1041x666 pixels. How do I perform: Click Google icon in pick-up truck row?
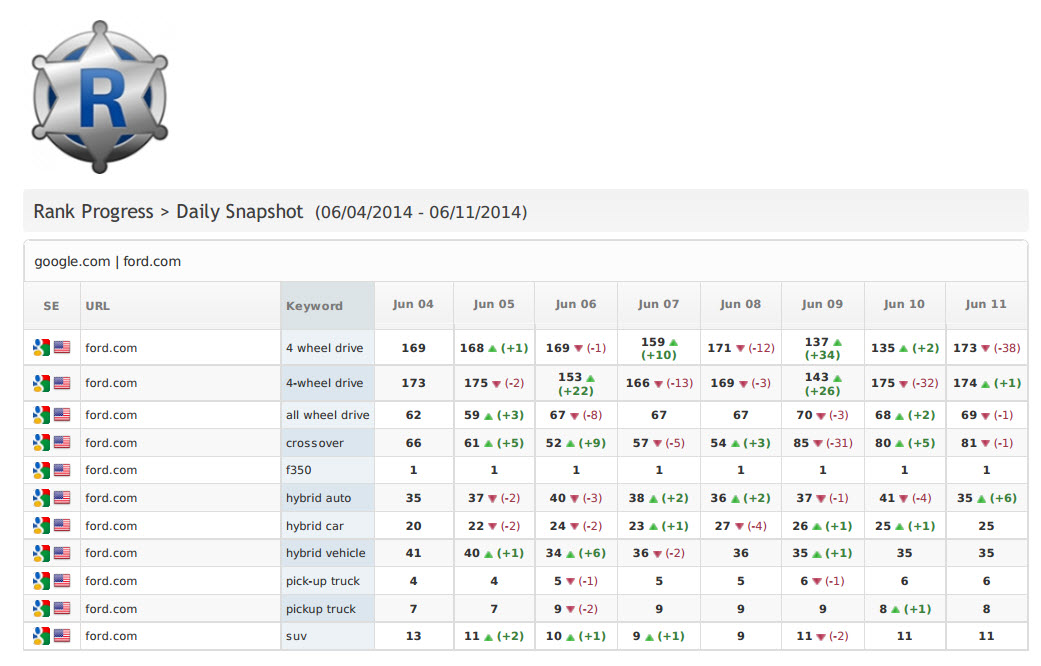[41, 580]
